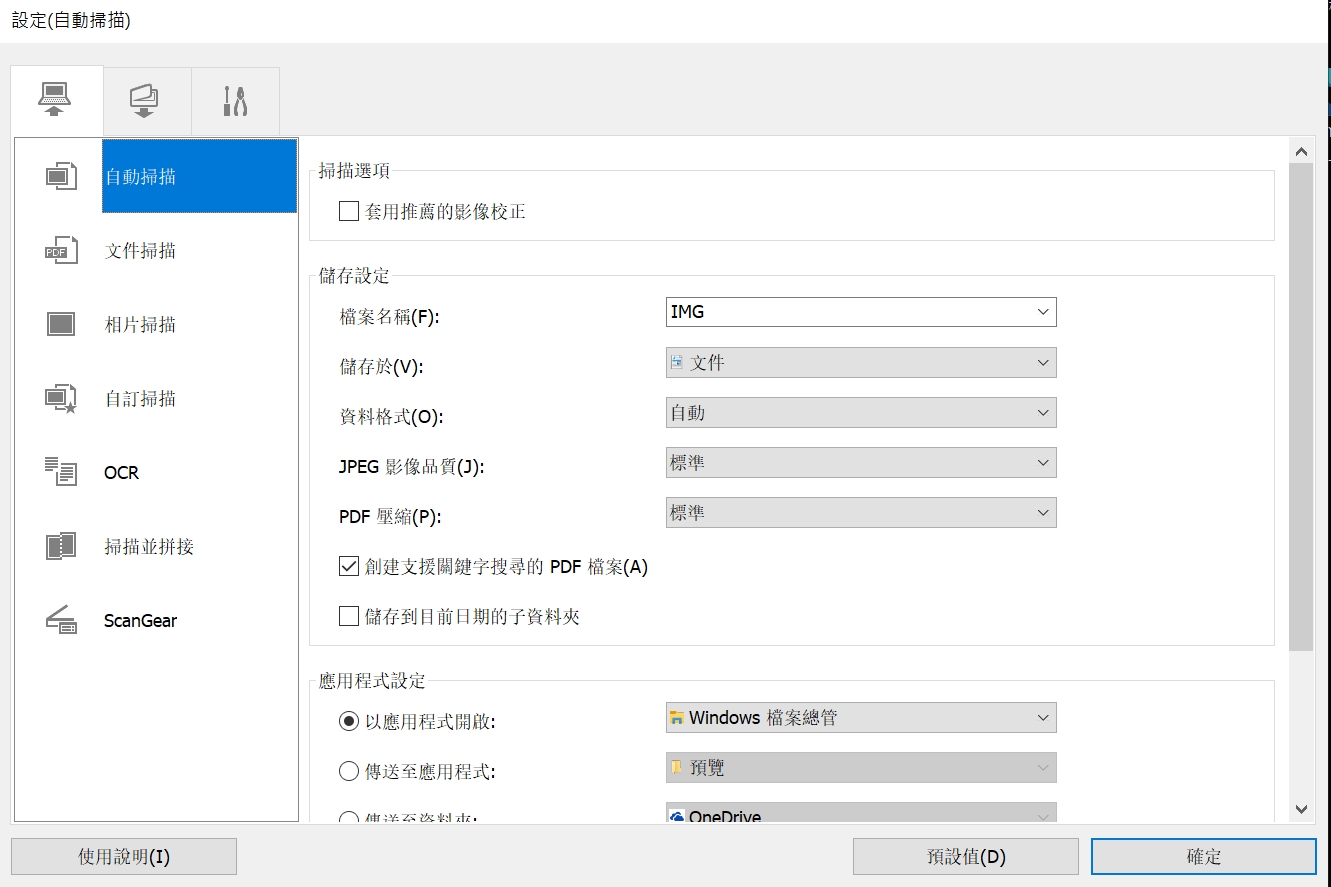Open the OneDrive folder dropdown
Screen dimensions: 1331x887
[861, 814]
